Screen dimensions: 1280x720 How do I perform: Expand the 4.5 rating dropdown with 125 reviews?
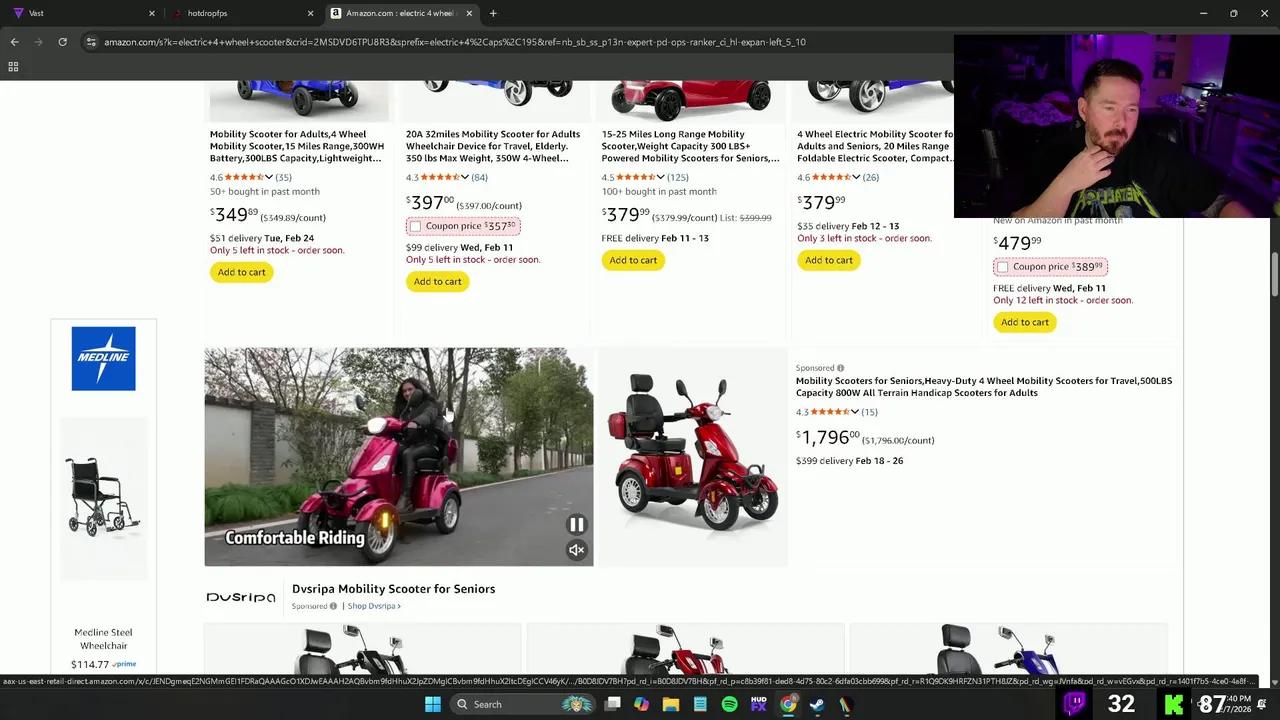click(x=660, y=177)
